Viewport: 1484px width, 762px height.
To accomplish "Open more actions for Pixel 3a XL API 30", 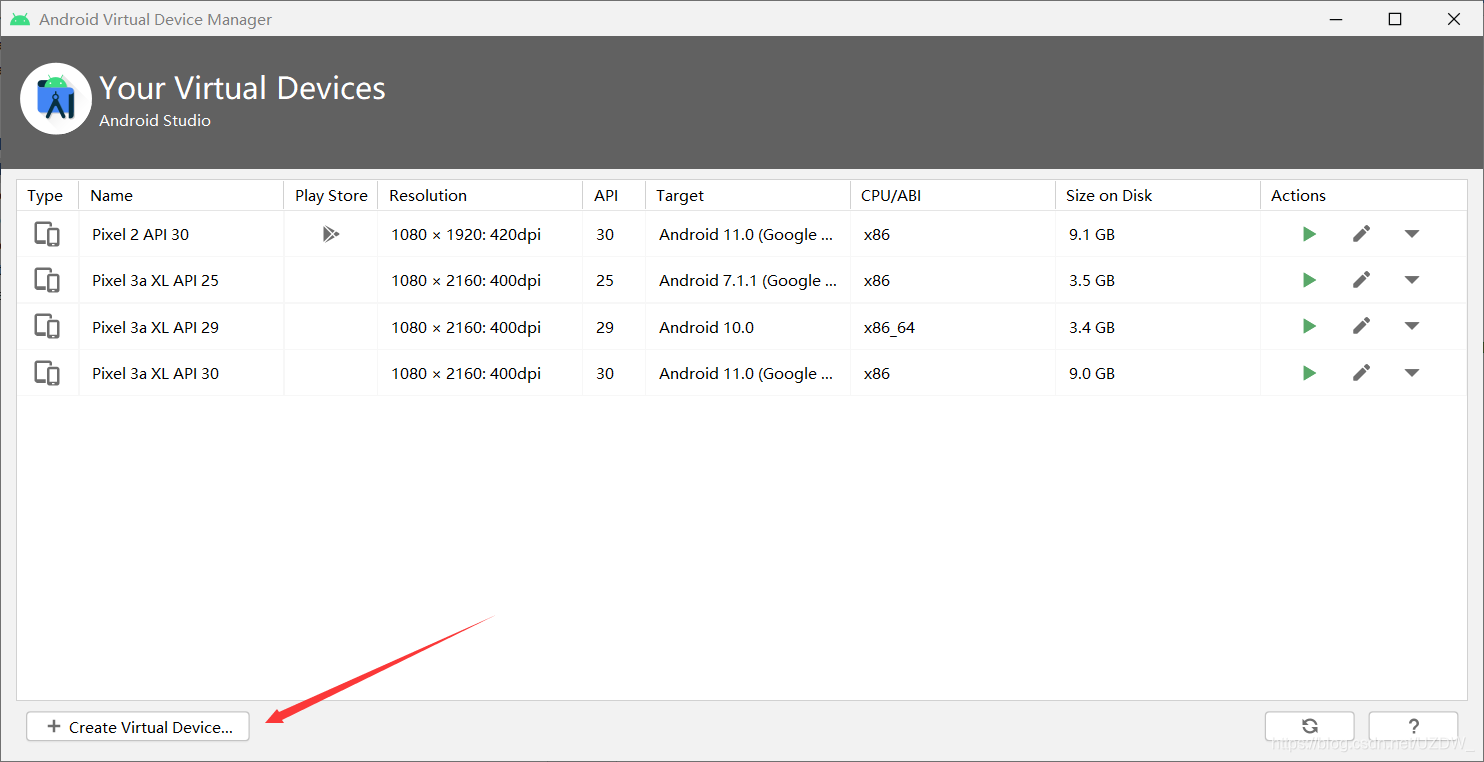I will (1412, 373).
